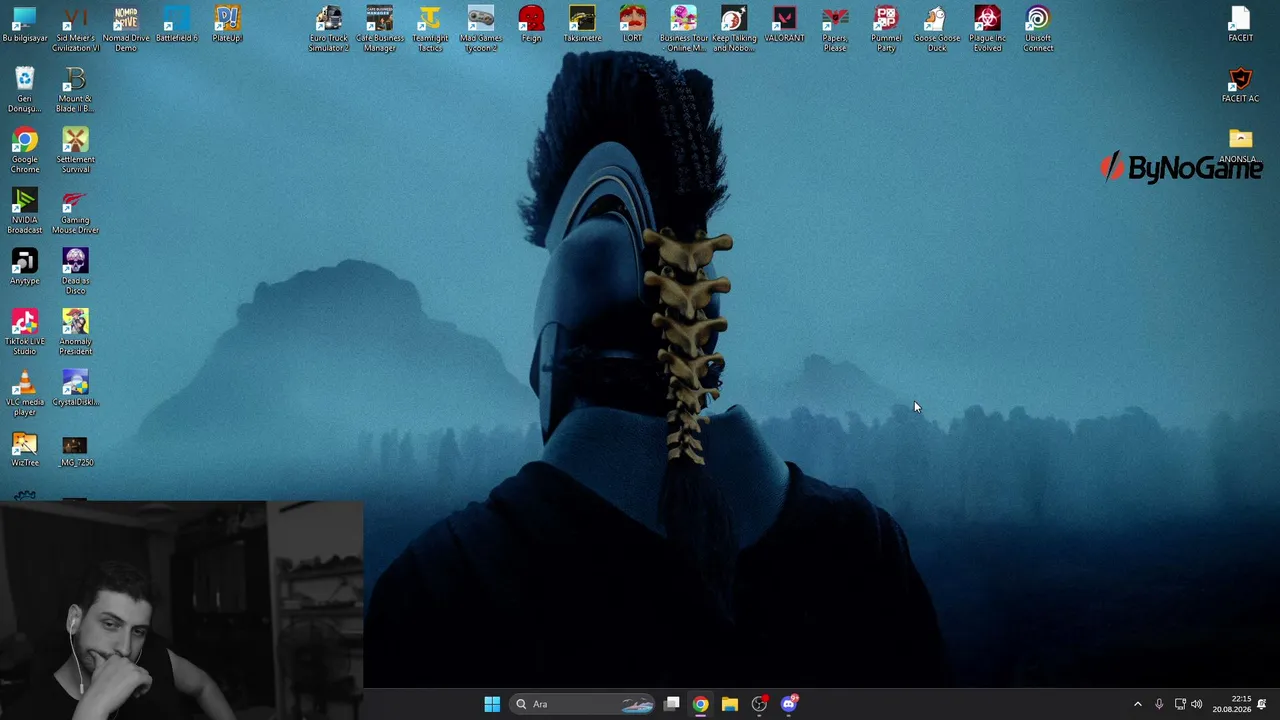
Task: Select the Anytype desktop icon
Action: [x=24, y=267]
